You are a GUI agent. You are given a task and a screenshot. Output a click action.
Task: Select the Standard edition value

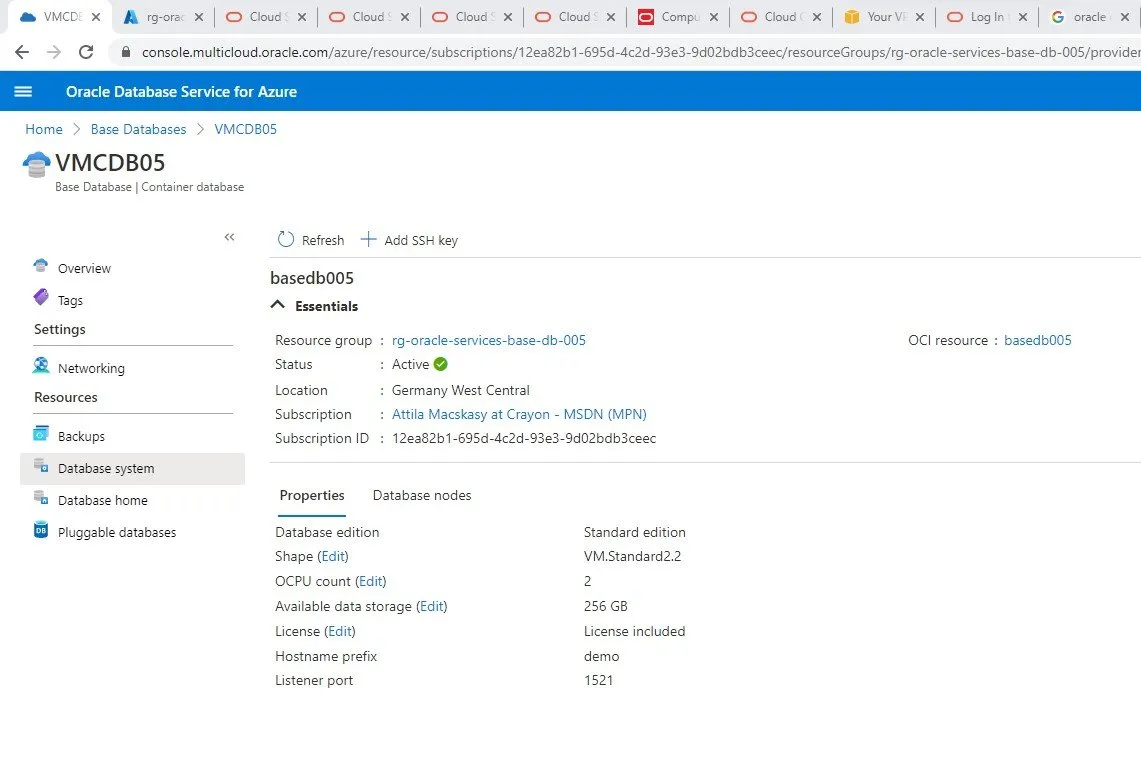(635, 532)
